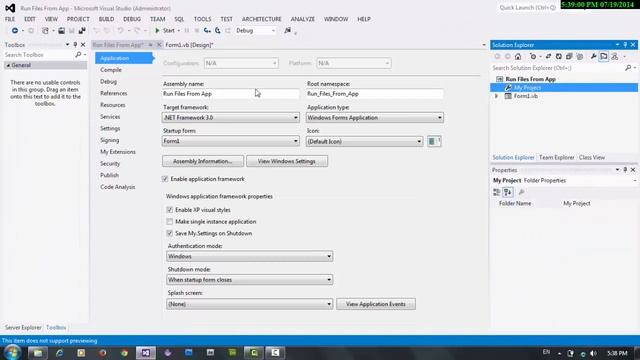Browse icon button next to Icon dropdown

(434, 141)
